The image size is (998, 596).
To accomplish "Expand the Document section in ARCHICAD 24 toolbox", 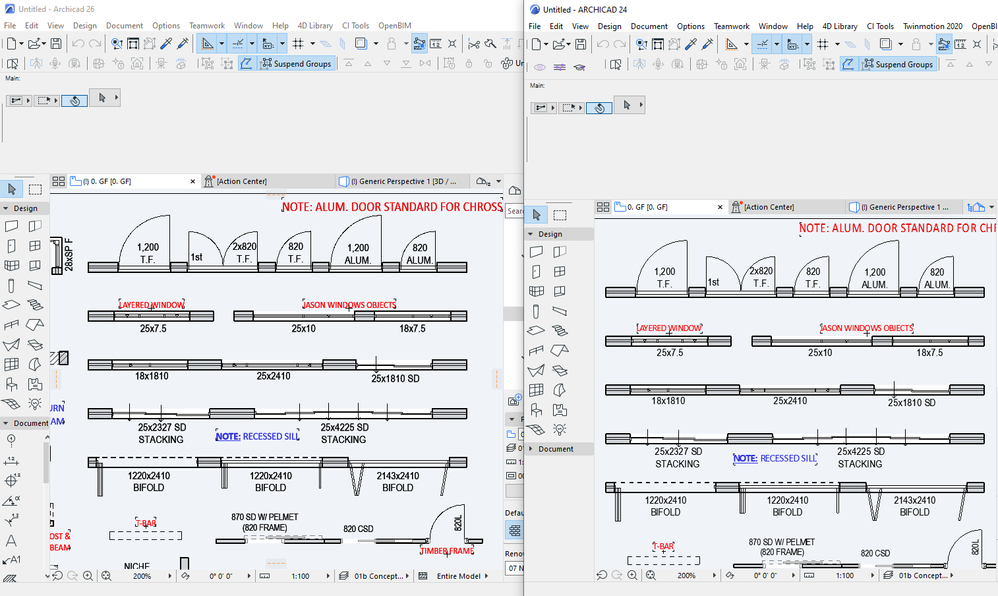I will click(530, 449).
